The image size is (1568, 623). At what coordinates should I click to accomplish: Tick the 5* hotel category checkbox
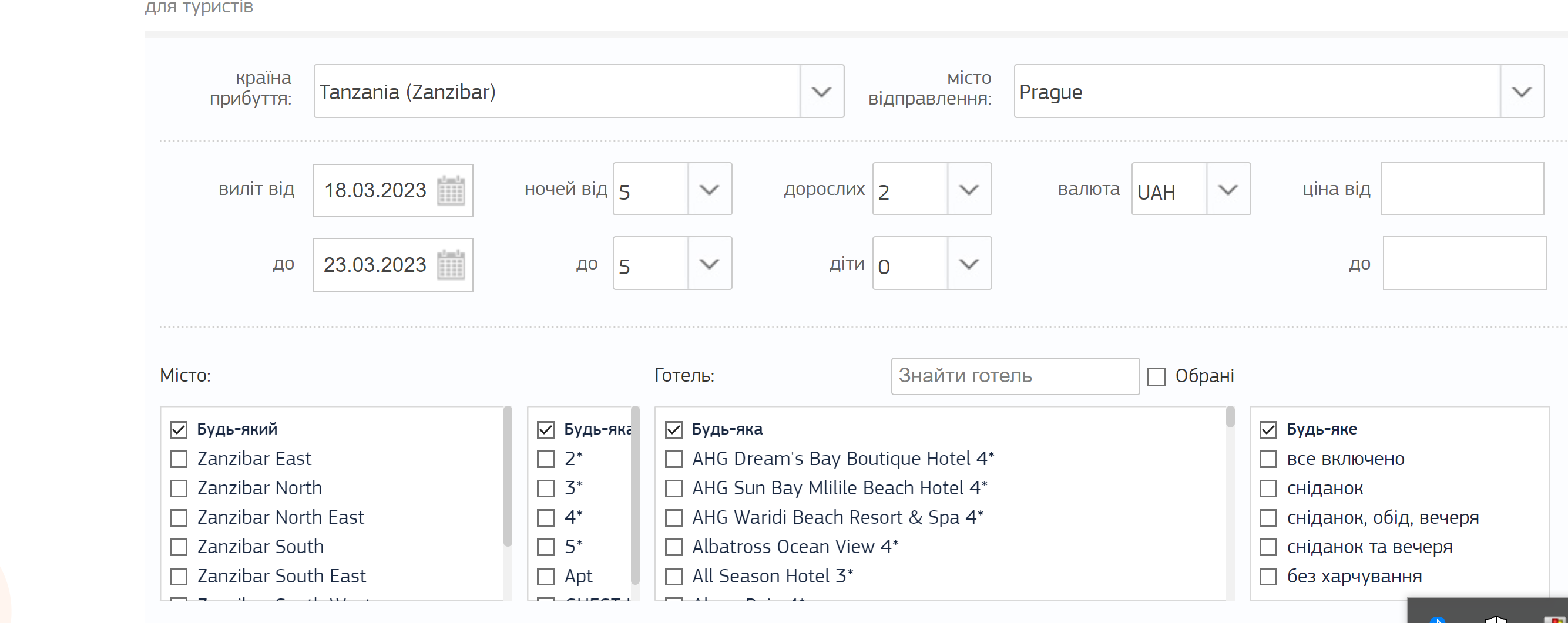(546, 547)
